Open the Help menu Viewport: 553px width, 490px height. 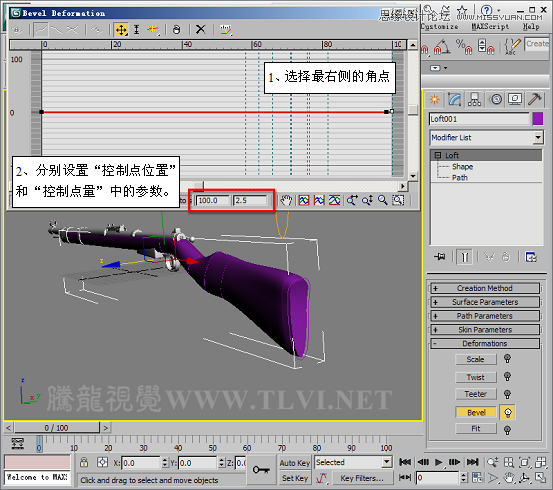coord(531,27)
